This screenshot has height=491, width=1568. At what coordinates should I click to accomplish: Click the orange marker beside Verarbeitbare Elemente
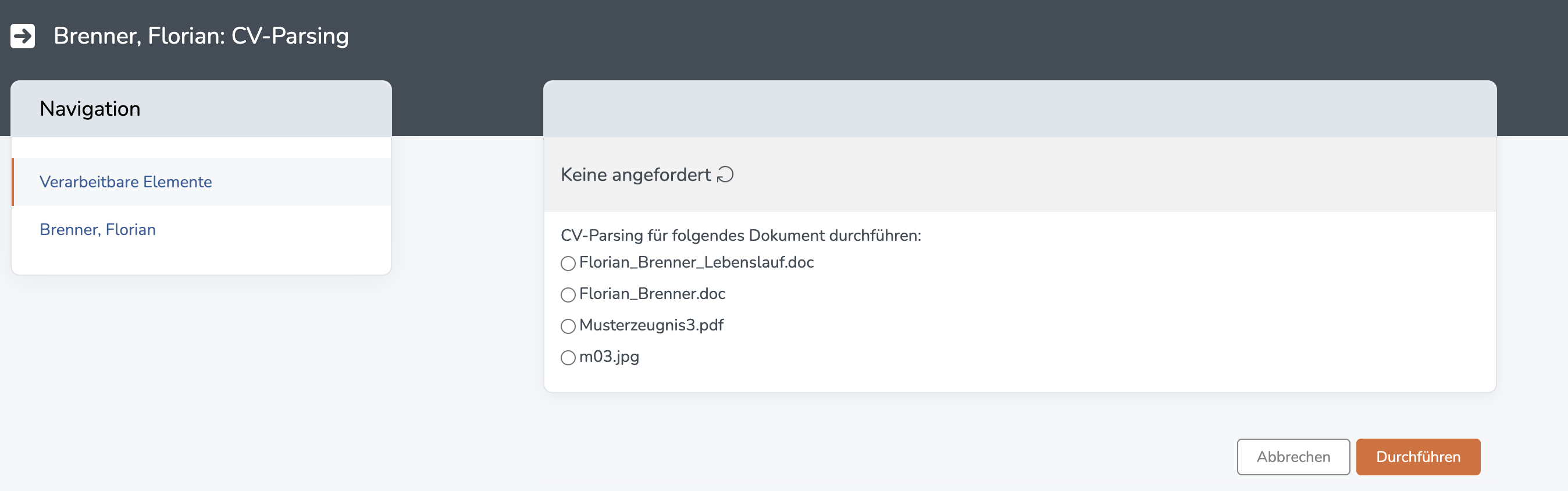point(13,182)
